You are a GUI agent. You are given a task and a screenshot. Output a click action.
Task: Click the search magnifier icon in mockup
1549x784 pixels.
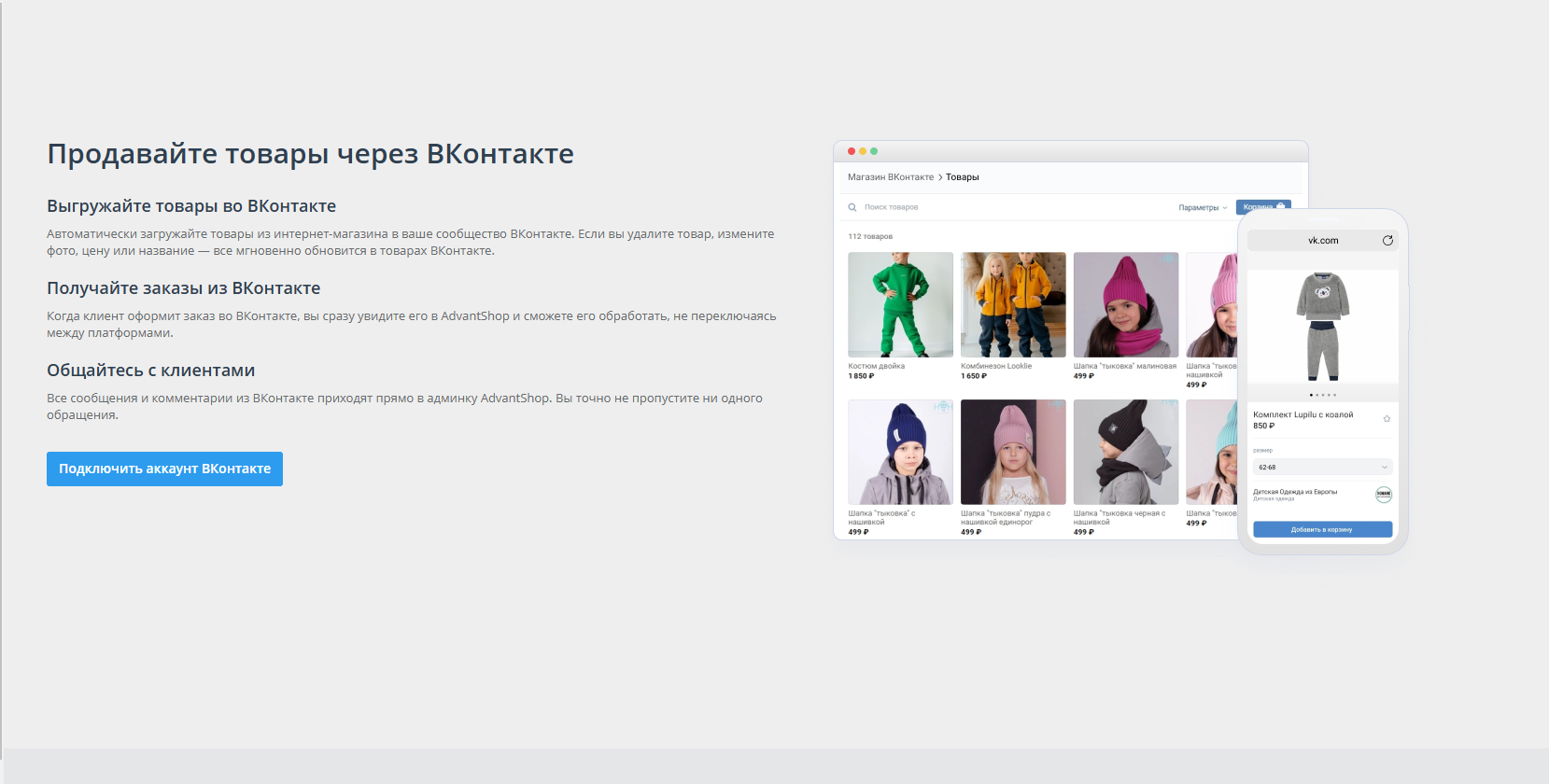click(852, 207)
